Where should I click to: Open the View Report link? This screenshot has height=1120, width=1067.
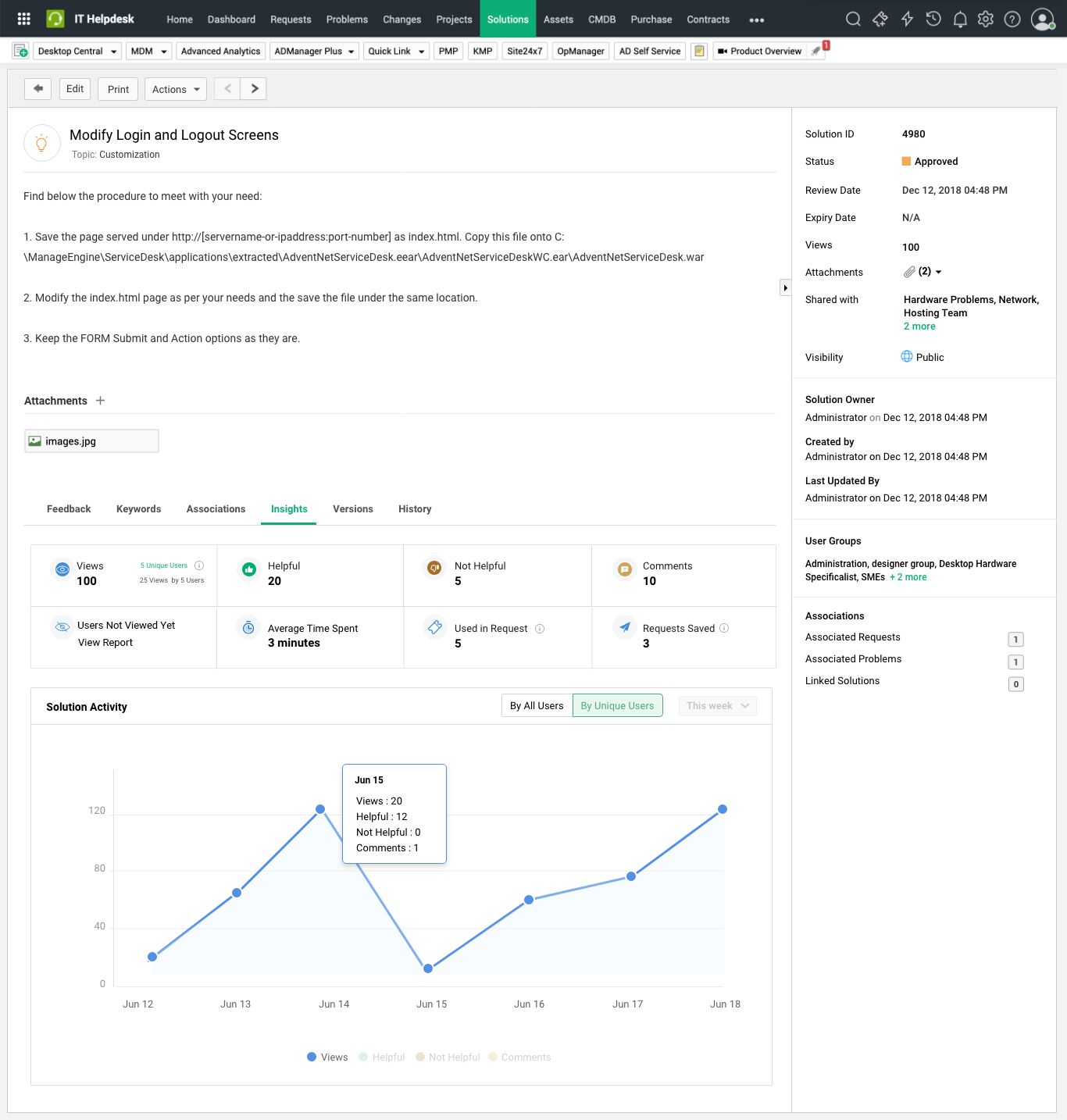tap(105, 642)
